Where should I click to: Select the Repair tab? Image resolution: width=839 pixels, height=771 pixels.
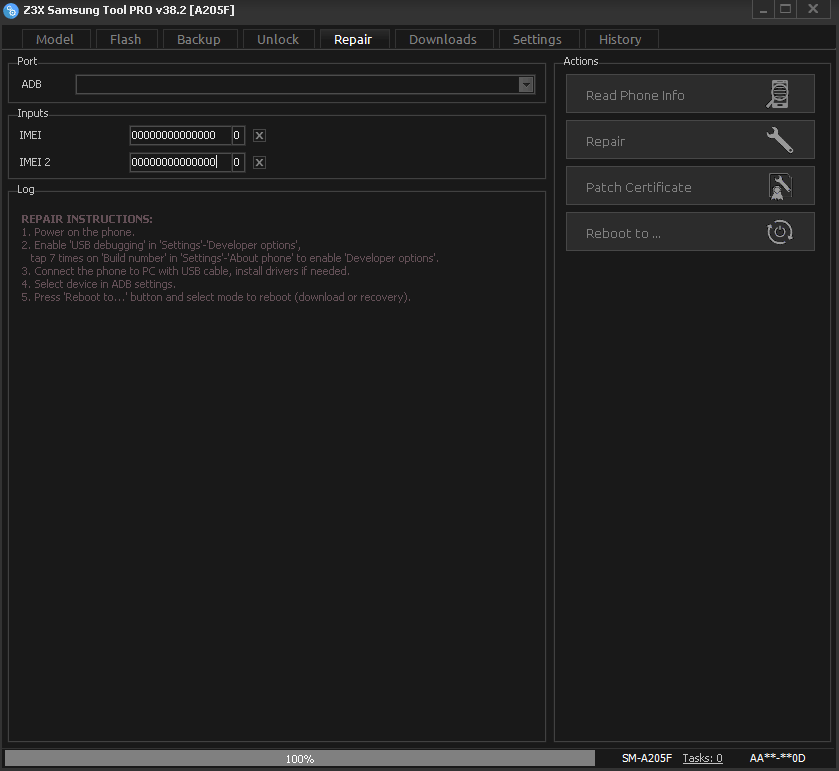pyautogui.click(x=353, y=40)
